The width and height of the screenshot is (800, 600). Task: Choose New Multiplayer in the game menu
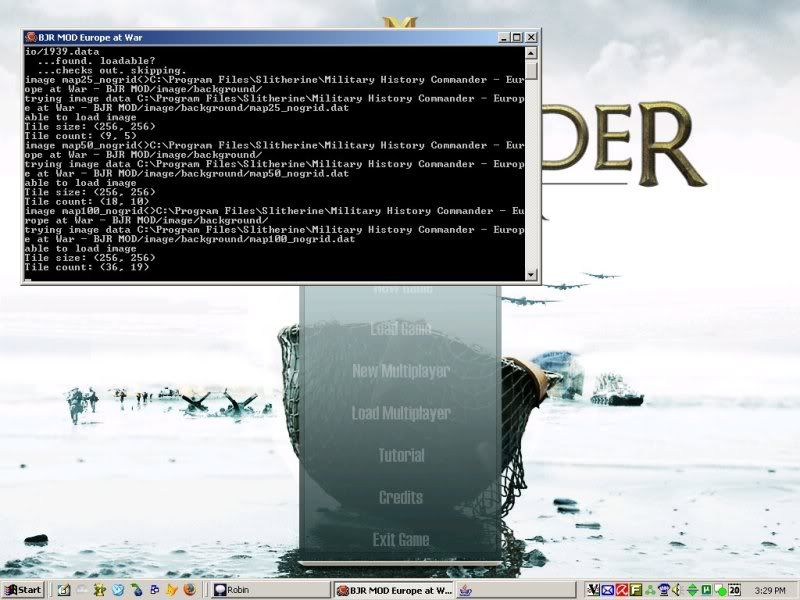click(x=401, y=371)
